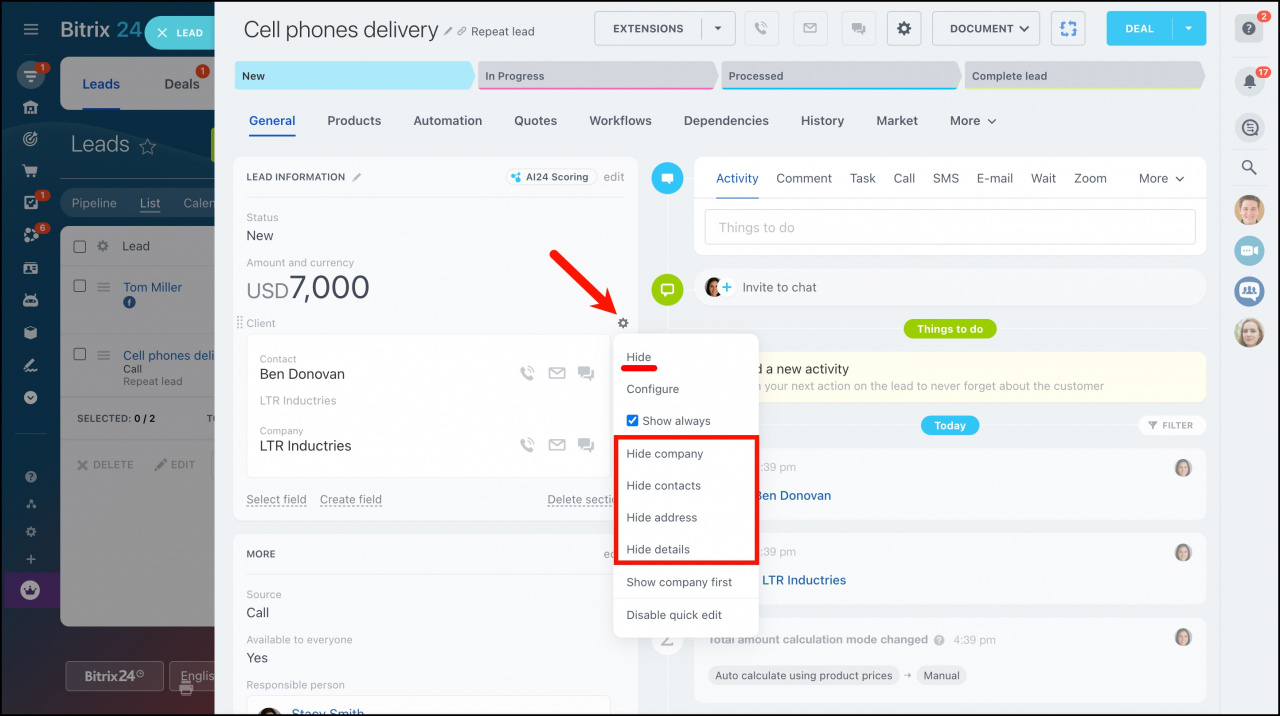The width and height of the screenshot is (1280, 716).
Task: Click the Things to do input field
Action: [950, 227]
